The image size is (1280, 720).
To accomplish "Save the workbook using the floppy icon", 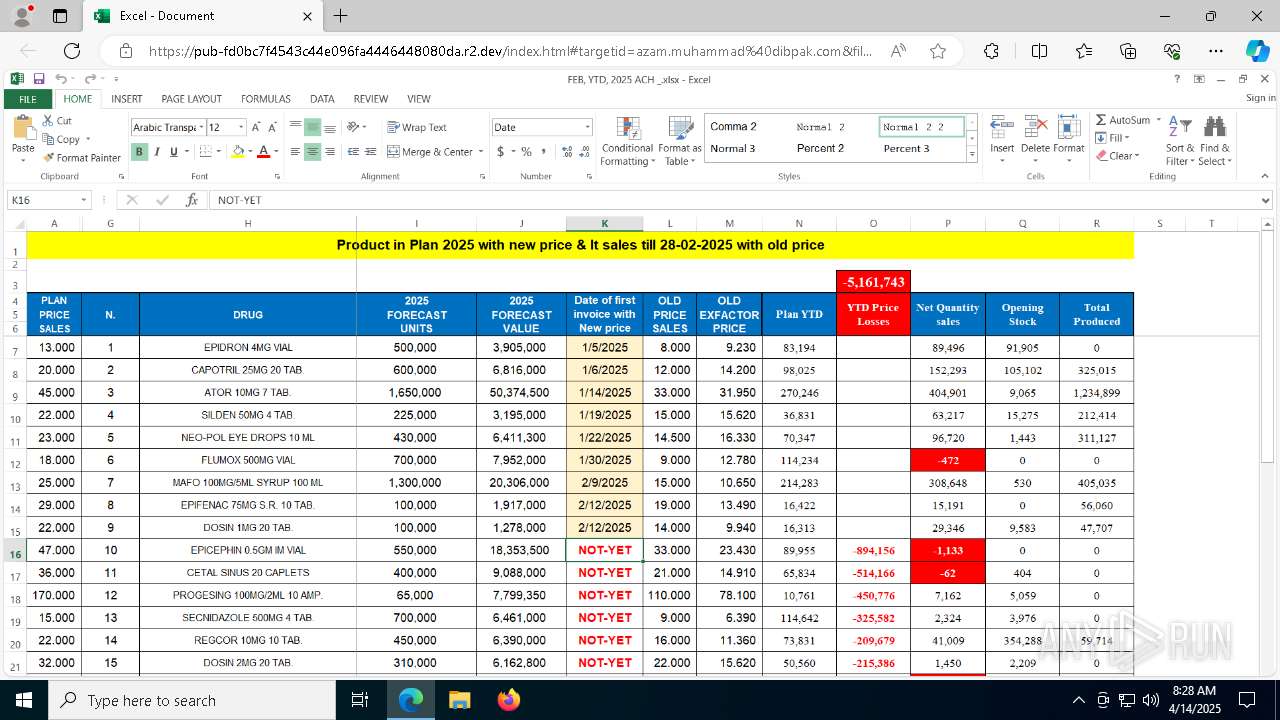I will tap(39, 79).
